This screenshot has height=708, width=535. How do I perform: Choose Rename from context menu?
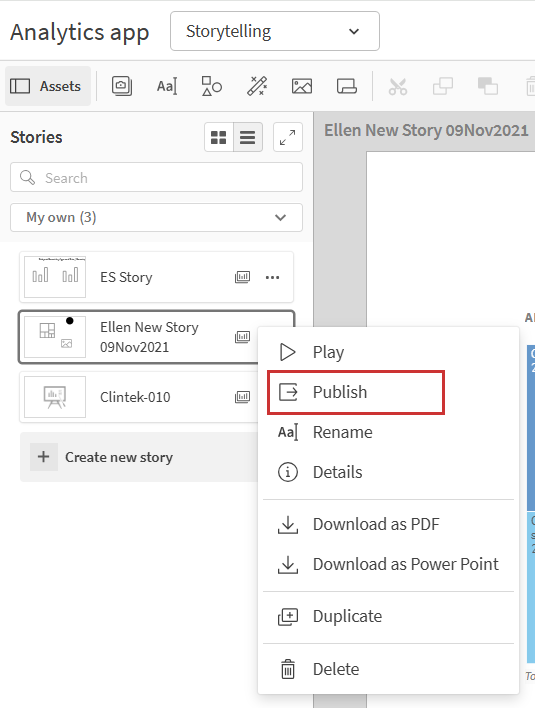click(x=388, y=432)
